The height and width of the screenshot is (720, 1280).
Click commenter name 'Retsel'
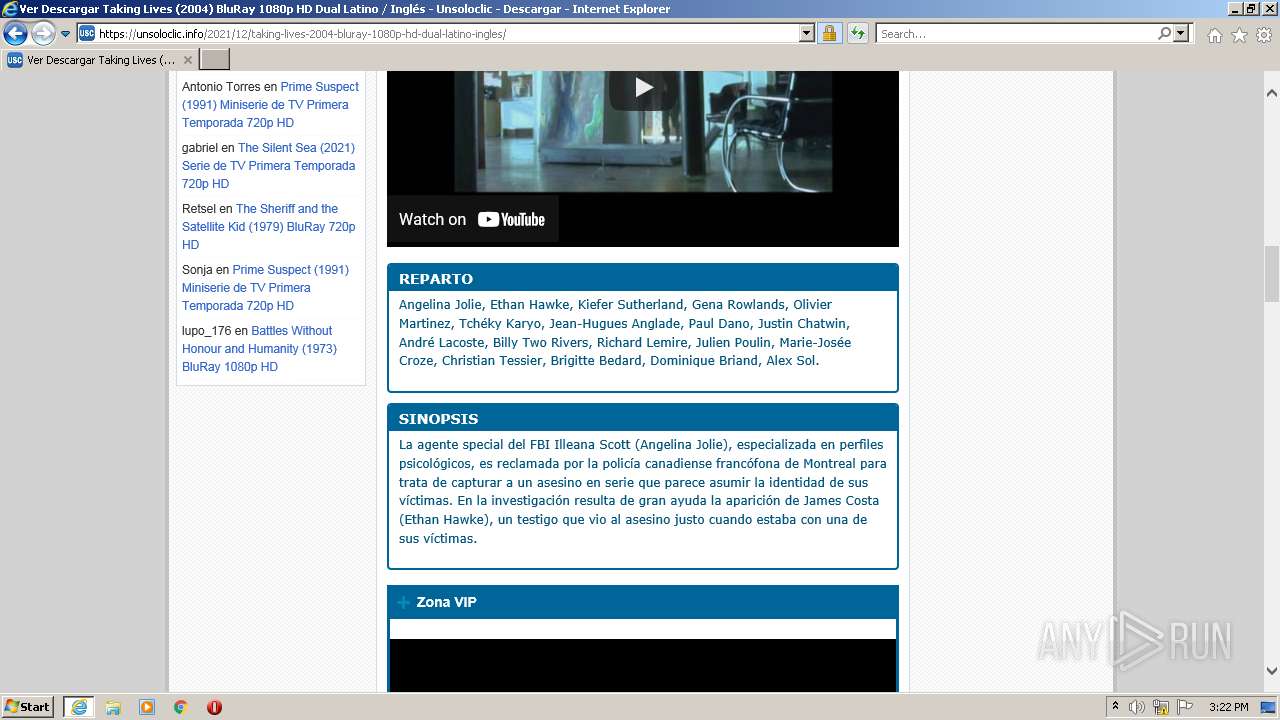point(199,209)
